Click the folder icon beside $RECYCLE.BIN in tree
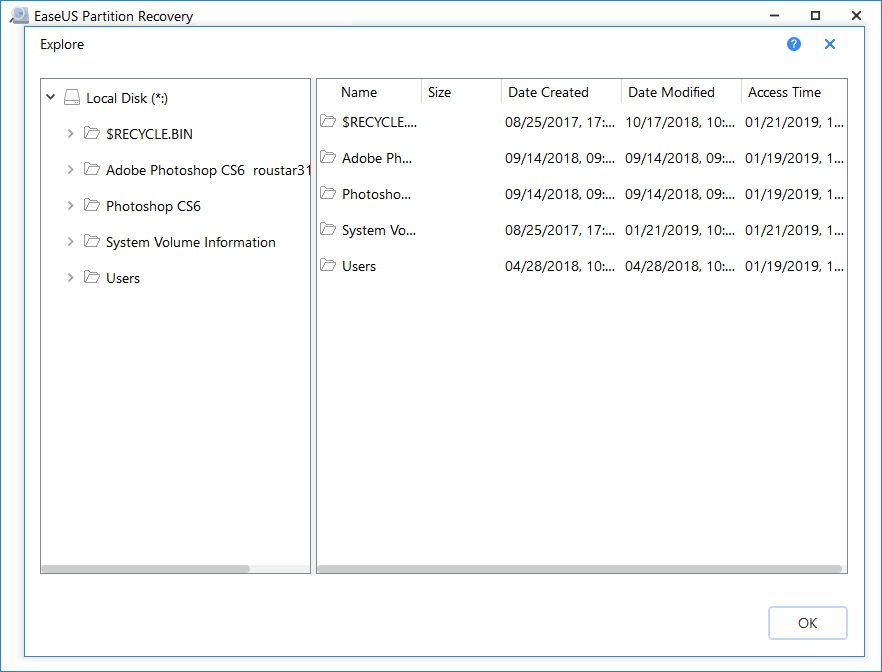Screen dimensions: 882x672 [91, 133]
